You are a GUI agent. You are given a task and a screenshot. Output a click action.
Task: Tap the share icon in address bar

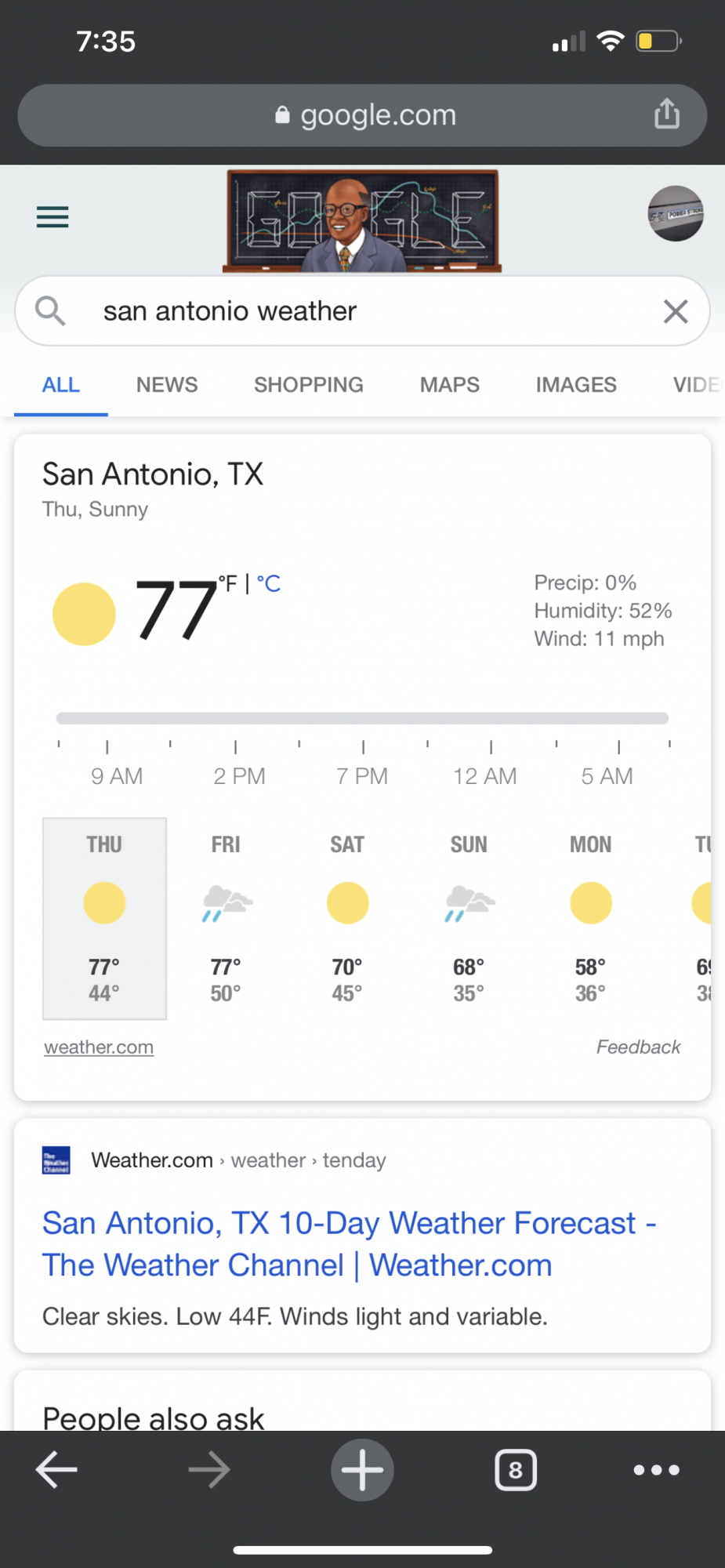(666, 114)
